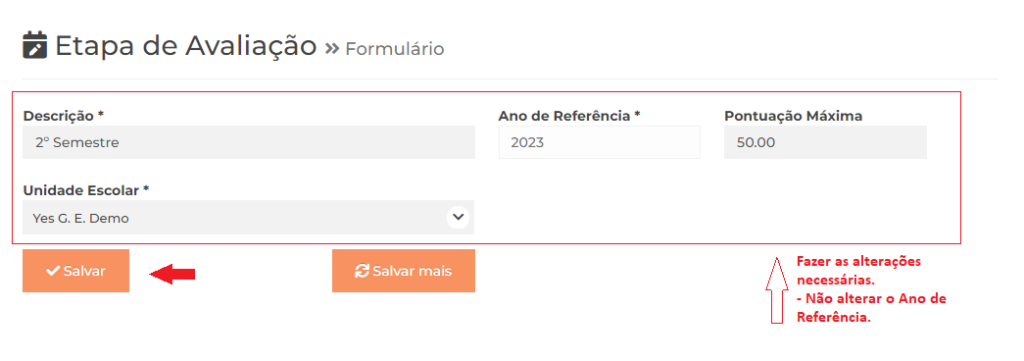1024x361 pixels.
Task: Click the solid red arrow pointing at Salvar
Action: pos(172,274)
